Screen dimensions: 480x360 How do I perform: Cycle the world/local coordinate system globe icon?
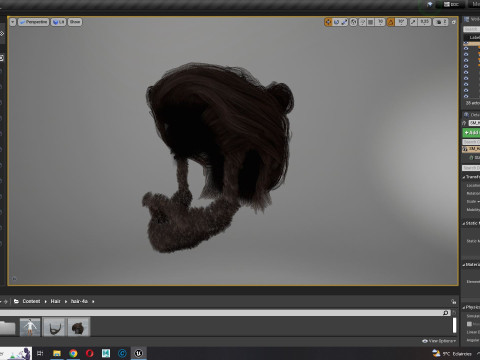[354, 22]
